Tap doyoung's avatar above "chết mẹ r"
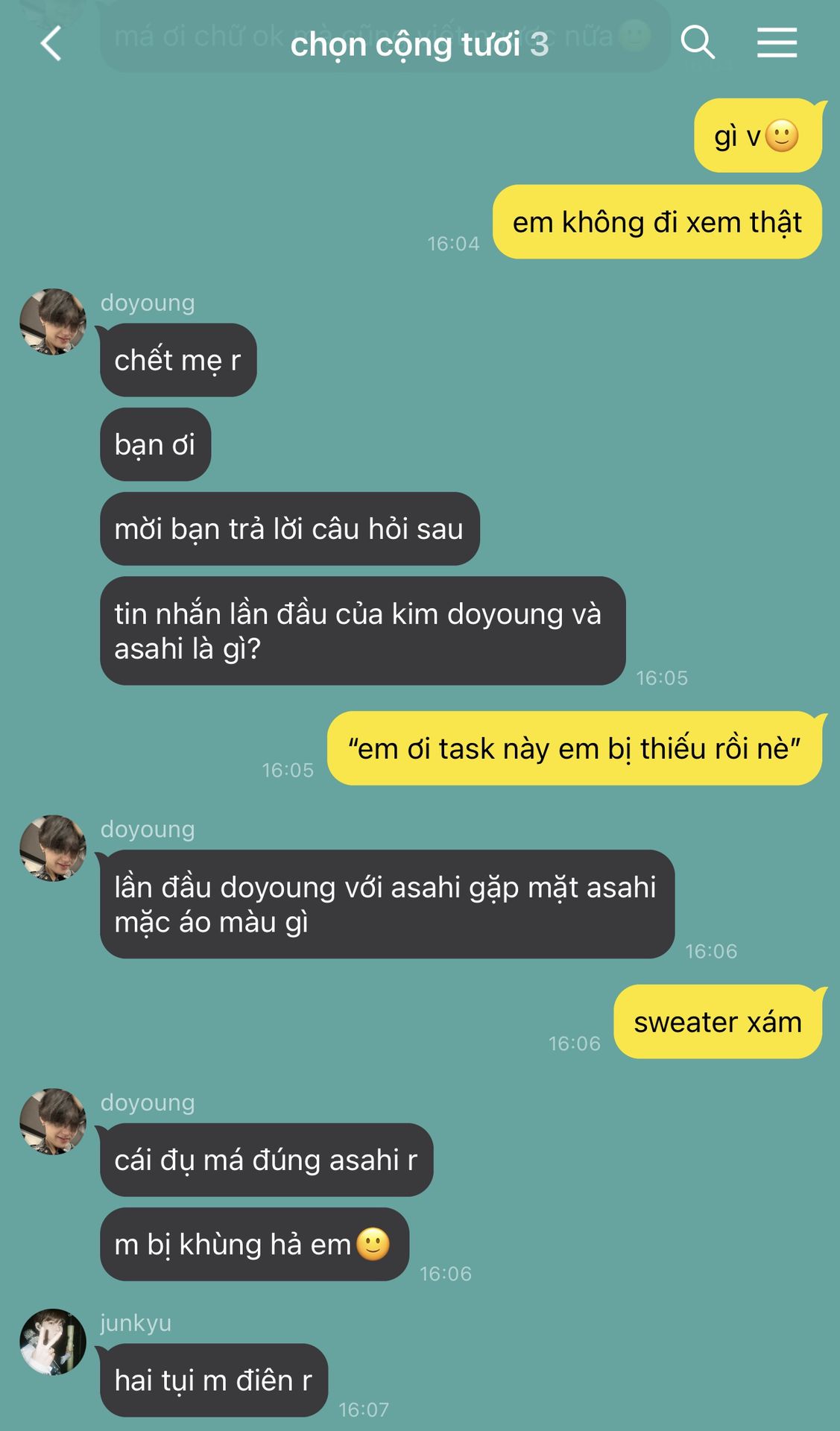 [53, 322]
